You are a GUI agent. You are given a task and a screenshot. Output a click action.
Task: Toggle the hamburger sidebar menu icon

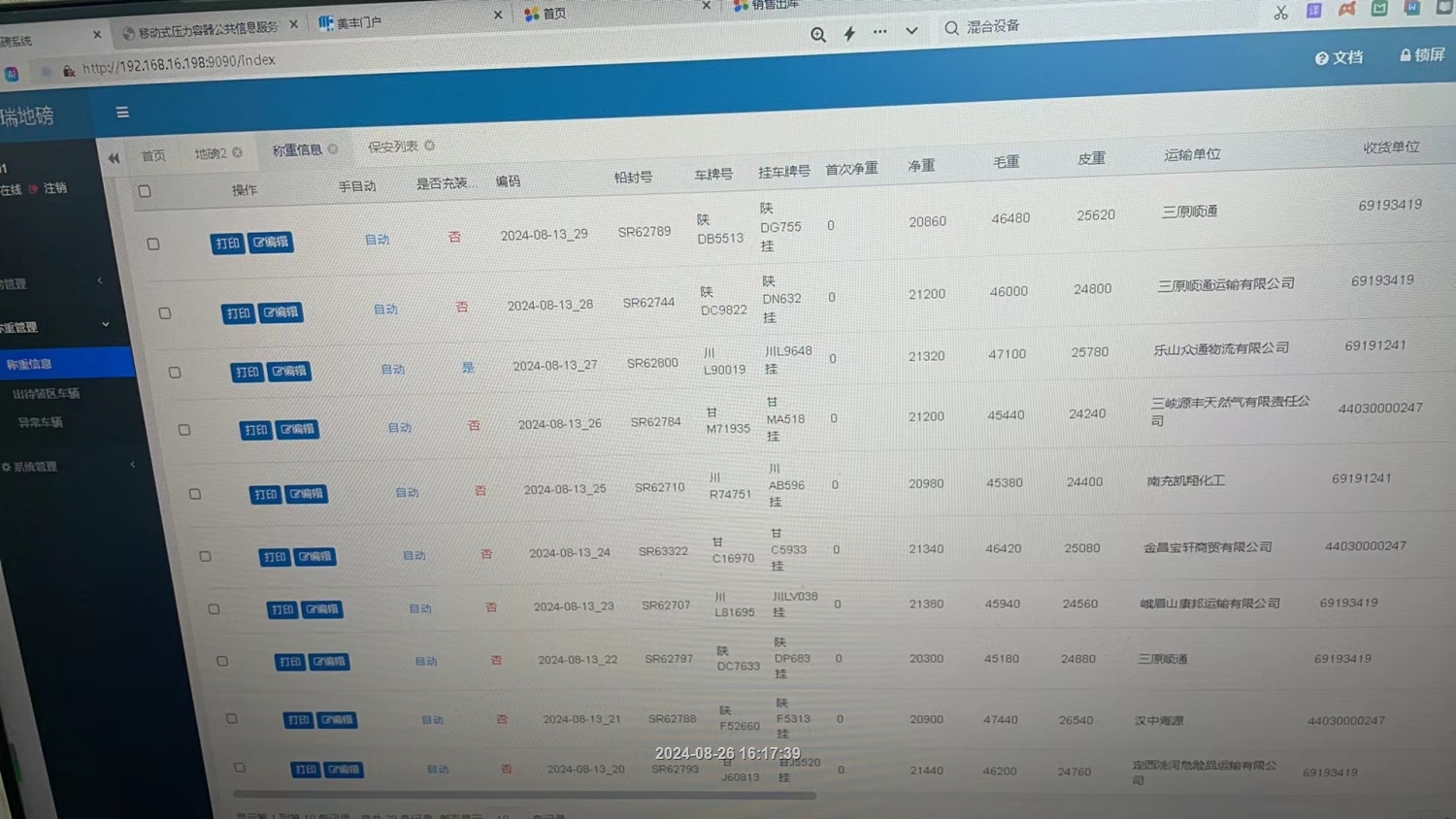(122, 113)
